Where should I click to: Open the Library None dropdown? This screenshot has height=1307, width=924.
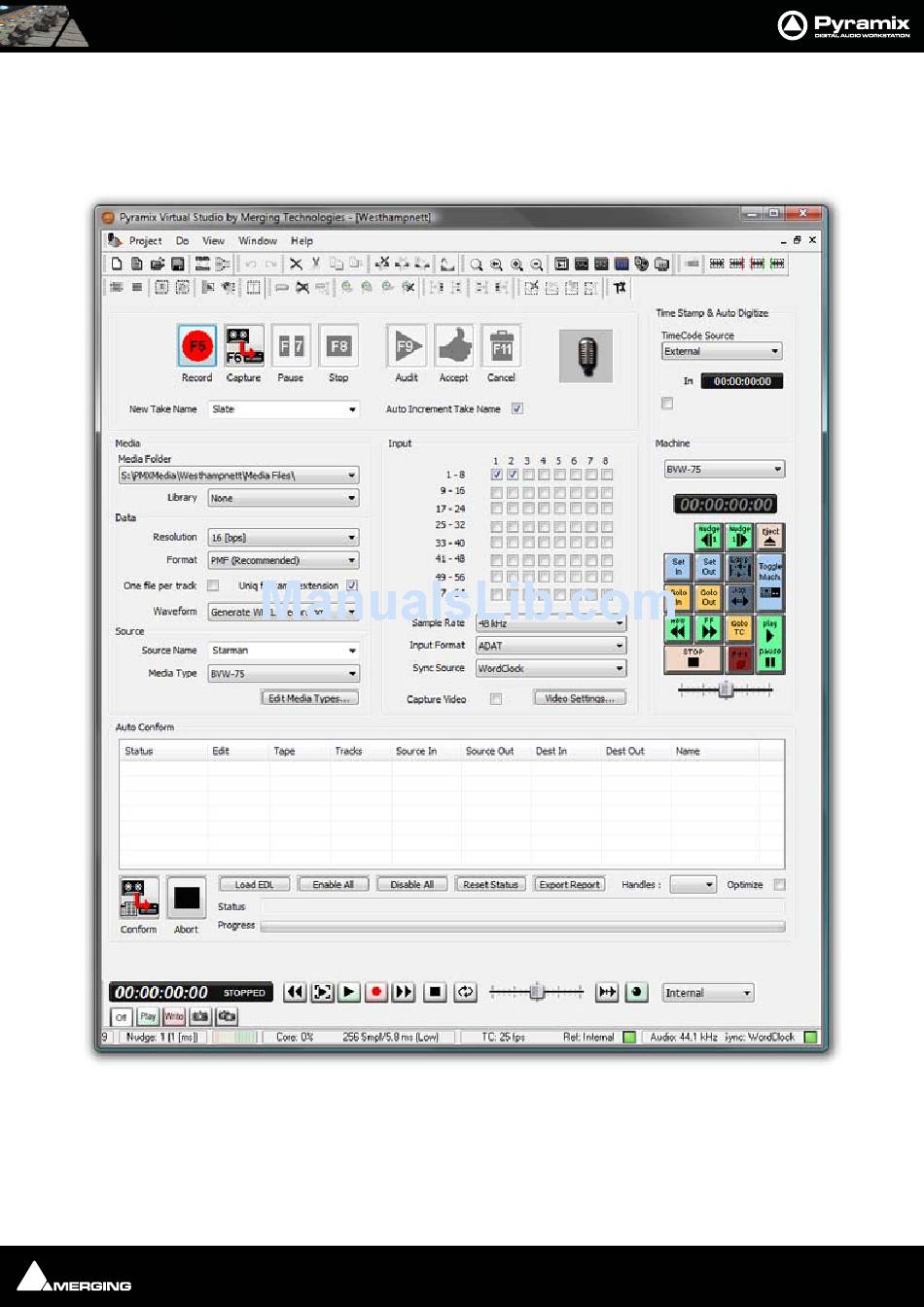coord(283,498)
